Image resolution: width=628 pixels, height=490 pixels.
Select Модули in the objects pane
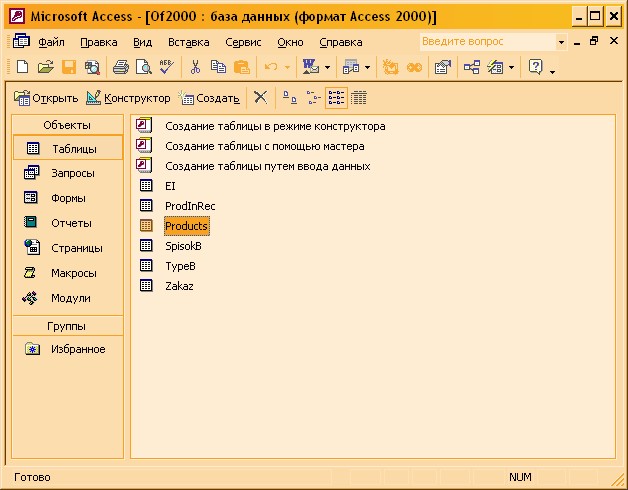[67, 298]
